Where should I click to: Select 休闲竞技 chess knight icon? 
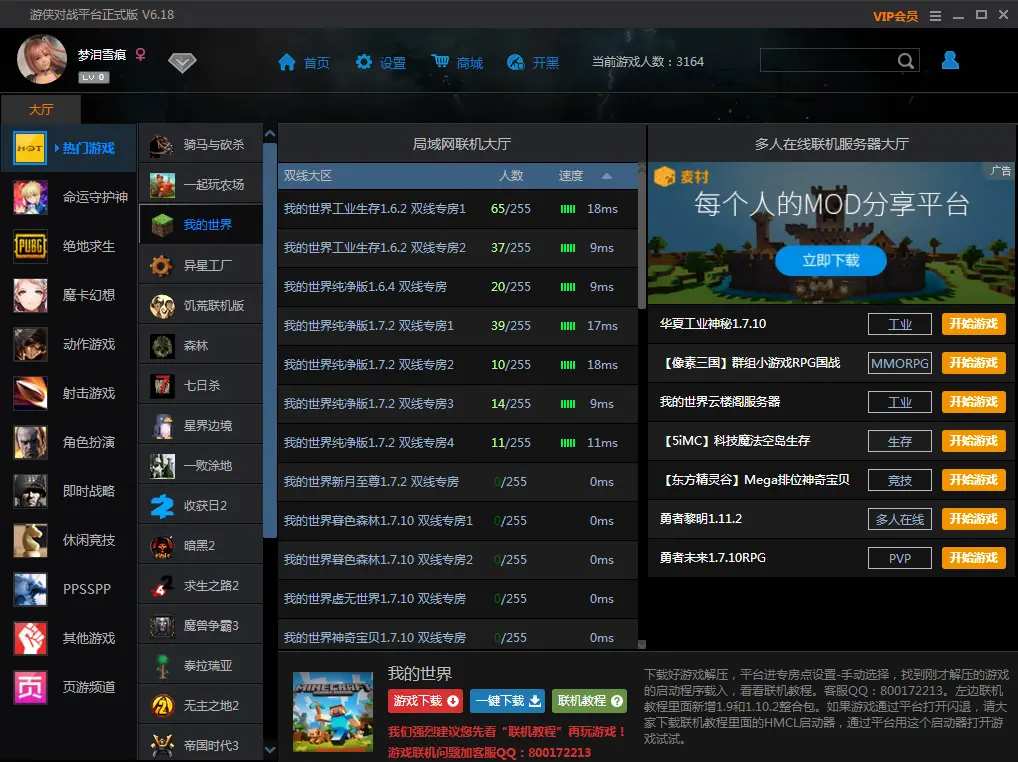coord(31,540)
